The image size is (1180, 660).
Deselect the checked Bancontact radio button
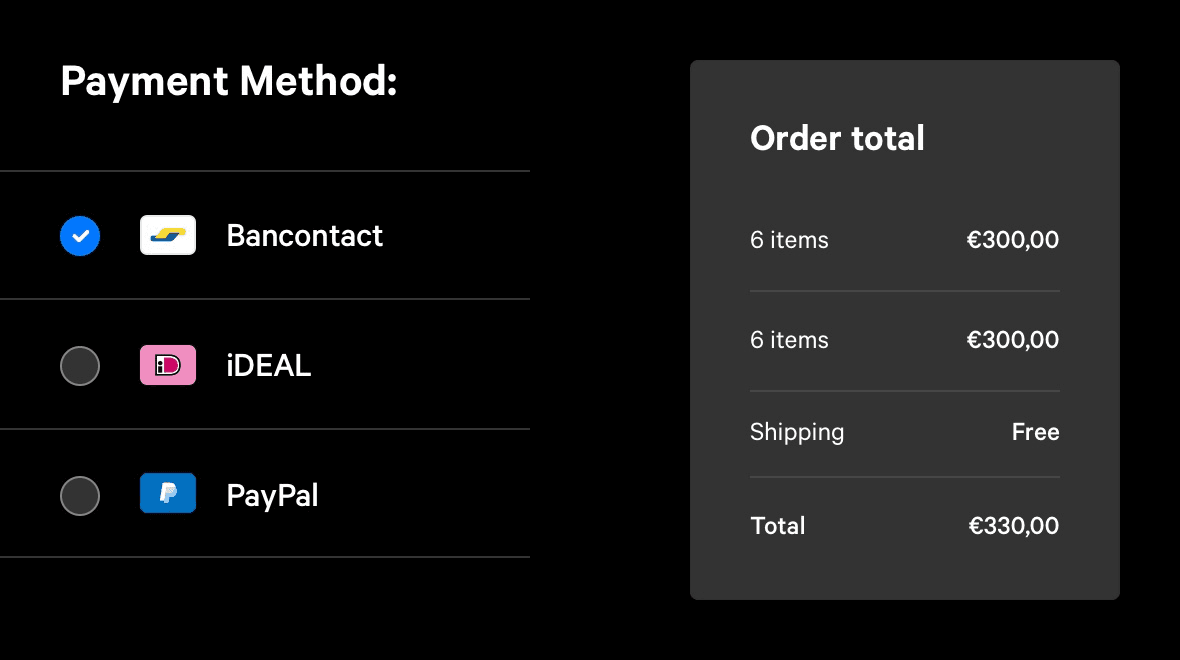click(80, 236)
